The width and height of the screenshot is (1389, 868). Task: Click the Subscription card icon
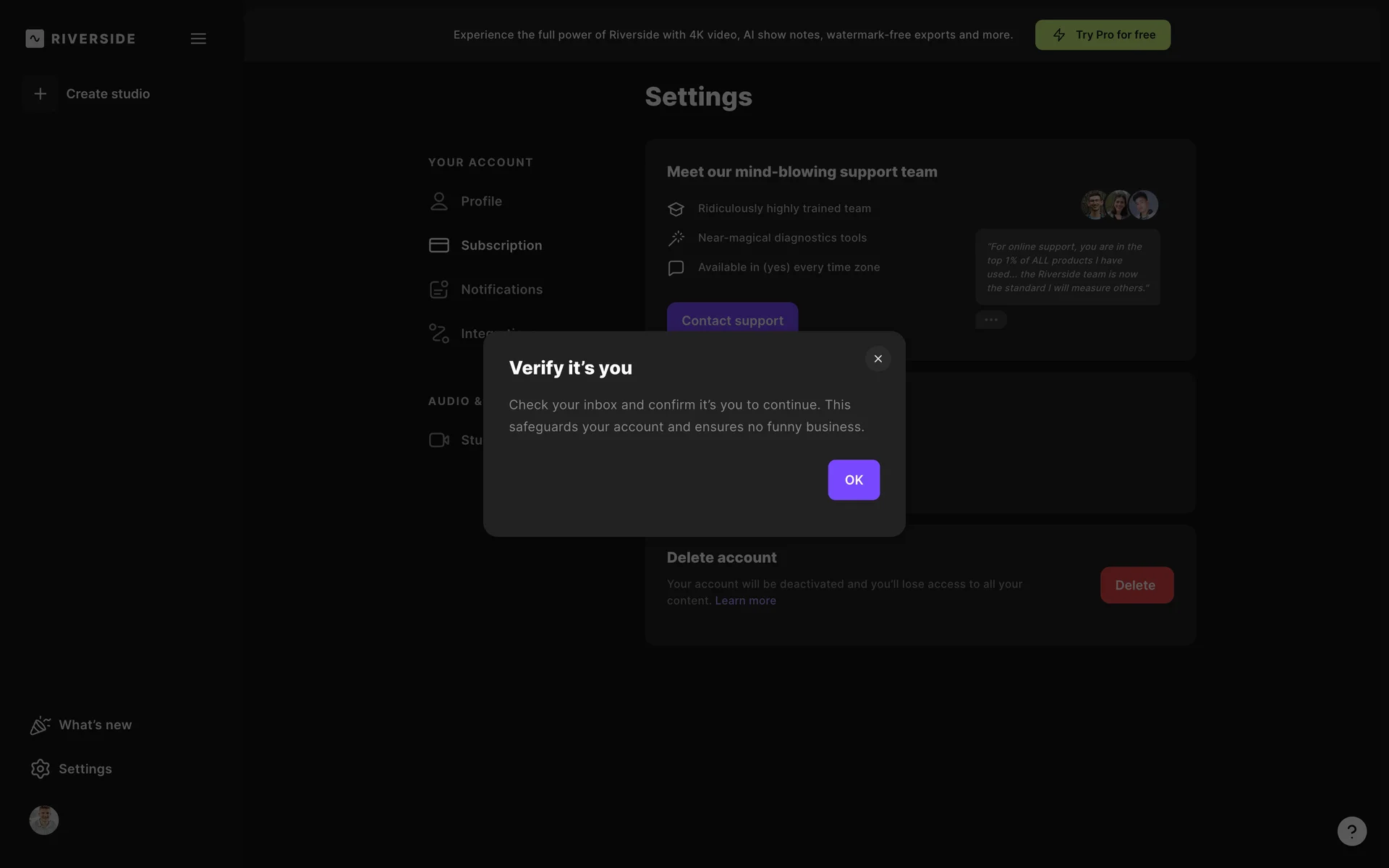(438, 245)
